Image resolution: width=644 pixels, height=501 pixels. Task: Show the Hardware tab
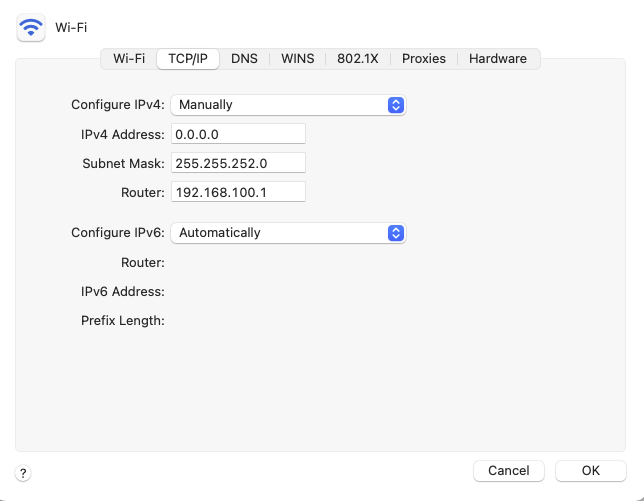coord(498,59)
